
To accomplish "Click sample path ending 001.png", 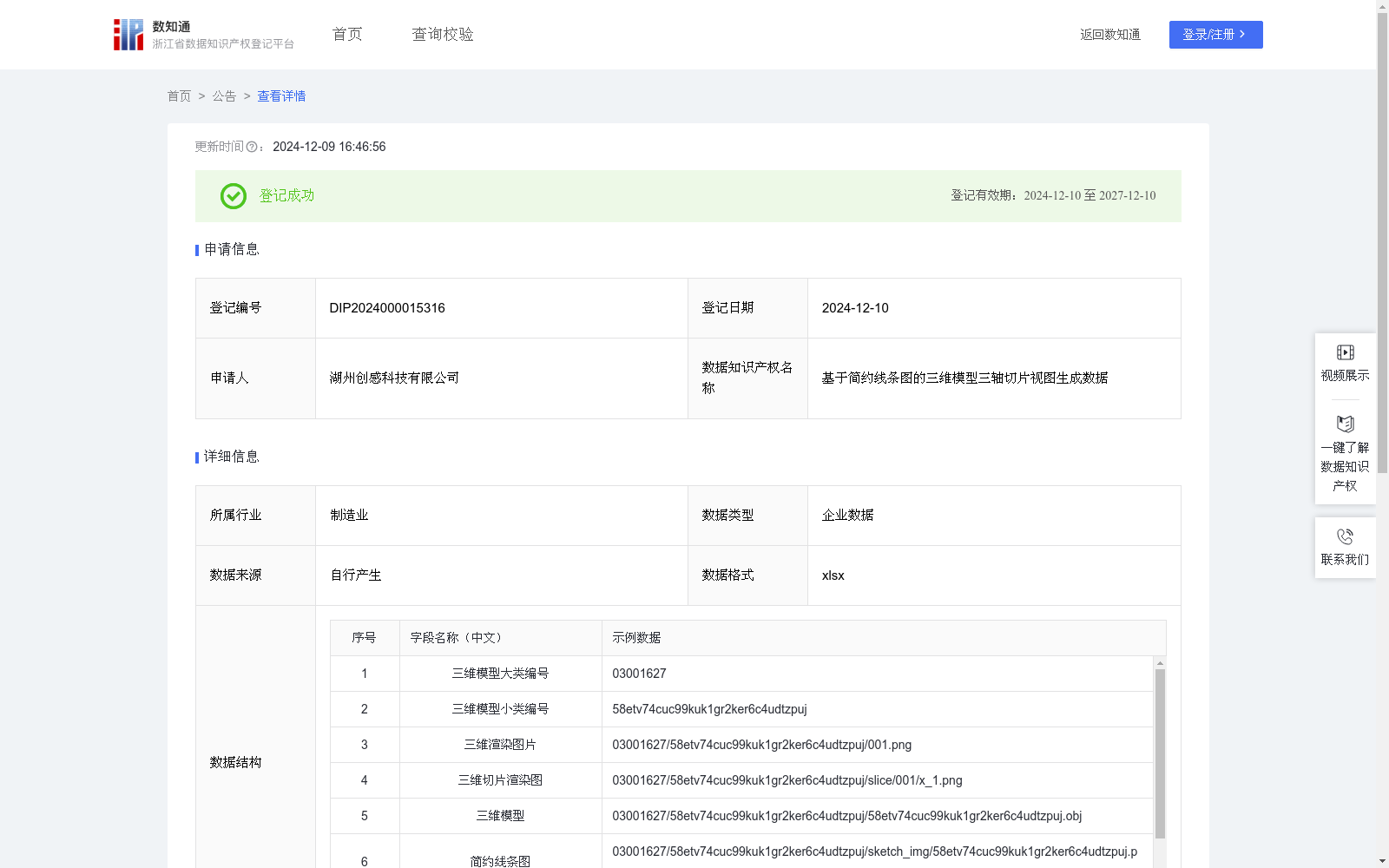I will 761,745.
